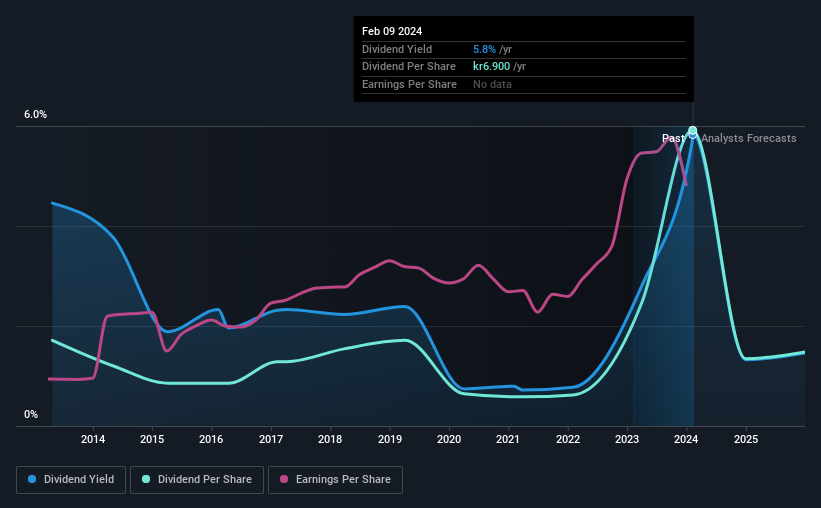Click the Past label on chart
This screenshot has height=508, width=821.
coord(673,138)
